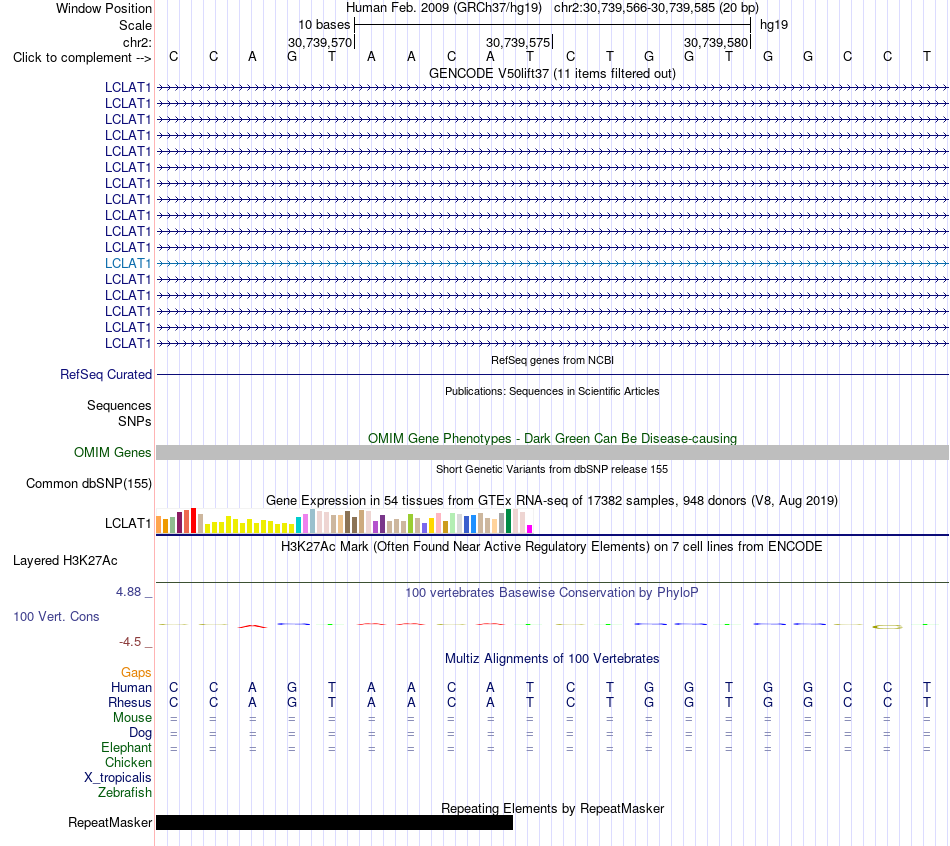The image size is (950, 846).
Task: Click the 4.88 conservation scale value
Action: pyautogui.click(x=128, y=592)
